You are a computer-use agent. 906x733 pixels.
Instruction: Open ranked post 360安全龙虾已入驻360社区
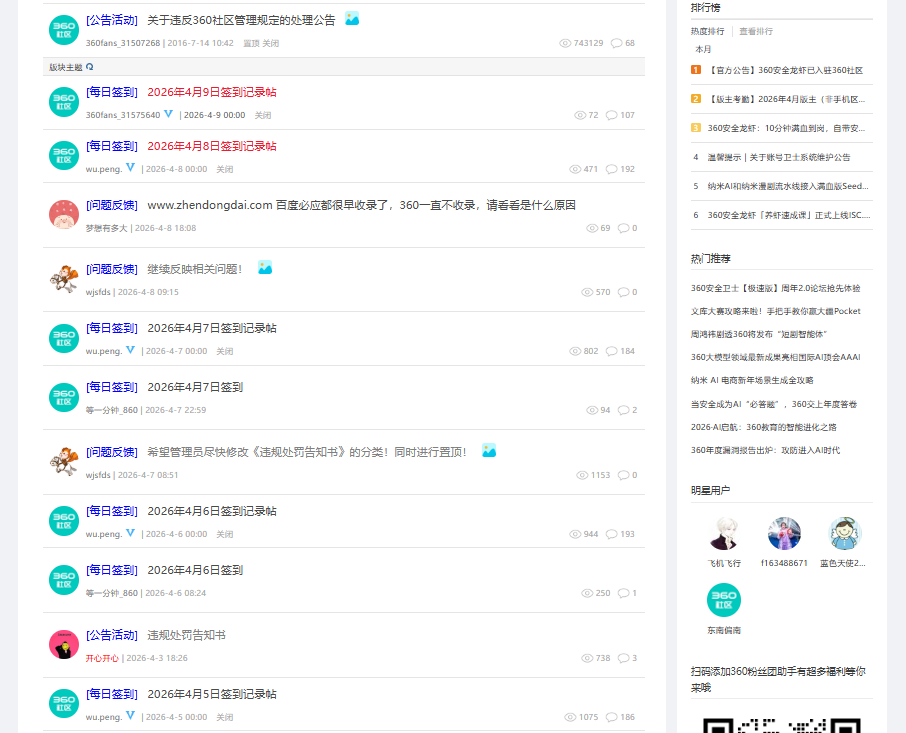(x=785, y=70)
